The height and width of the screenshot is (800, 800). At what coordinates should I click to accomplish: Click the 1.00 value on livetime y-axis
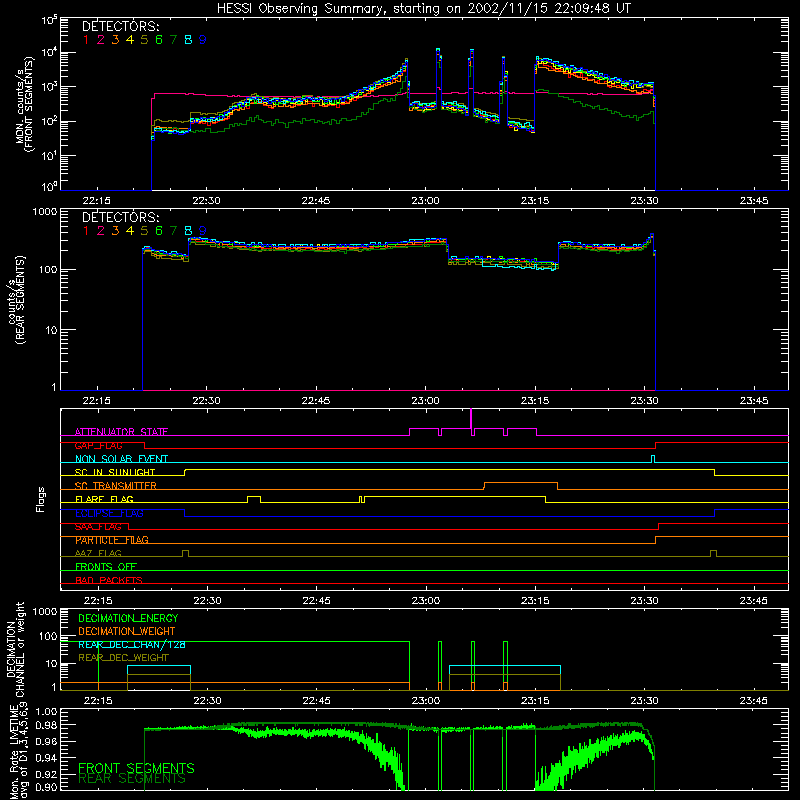[45, 712]
